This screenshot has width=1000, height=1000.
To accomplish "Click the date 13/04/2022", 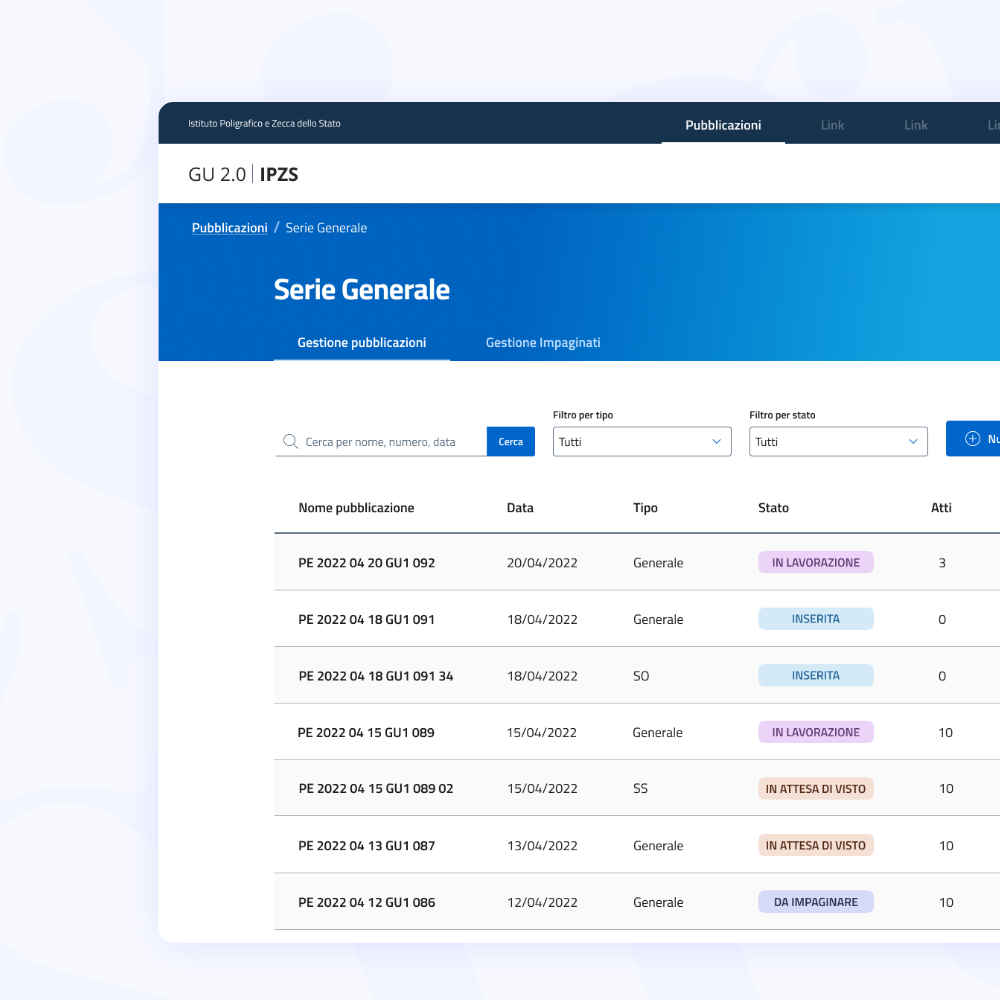I will coord(542,846).
